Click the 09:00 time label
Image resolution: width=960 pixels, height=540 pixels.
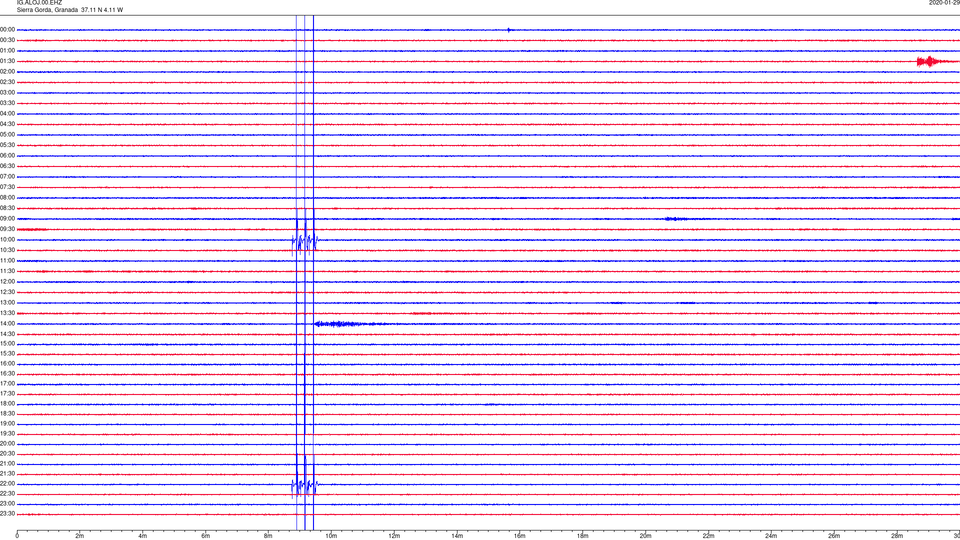(7, 219)
